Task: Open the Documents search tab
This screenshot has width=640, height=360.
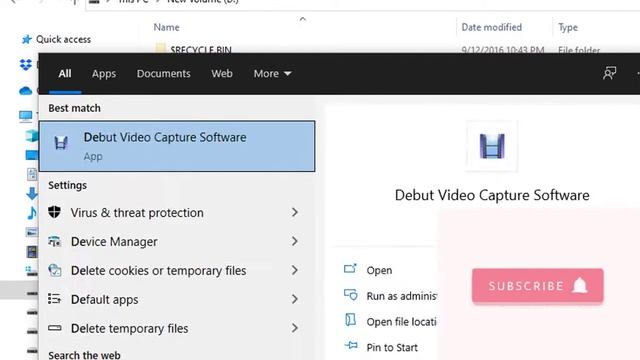Action: (163, 73)
